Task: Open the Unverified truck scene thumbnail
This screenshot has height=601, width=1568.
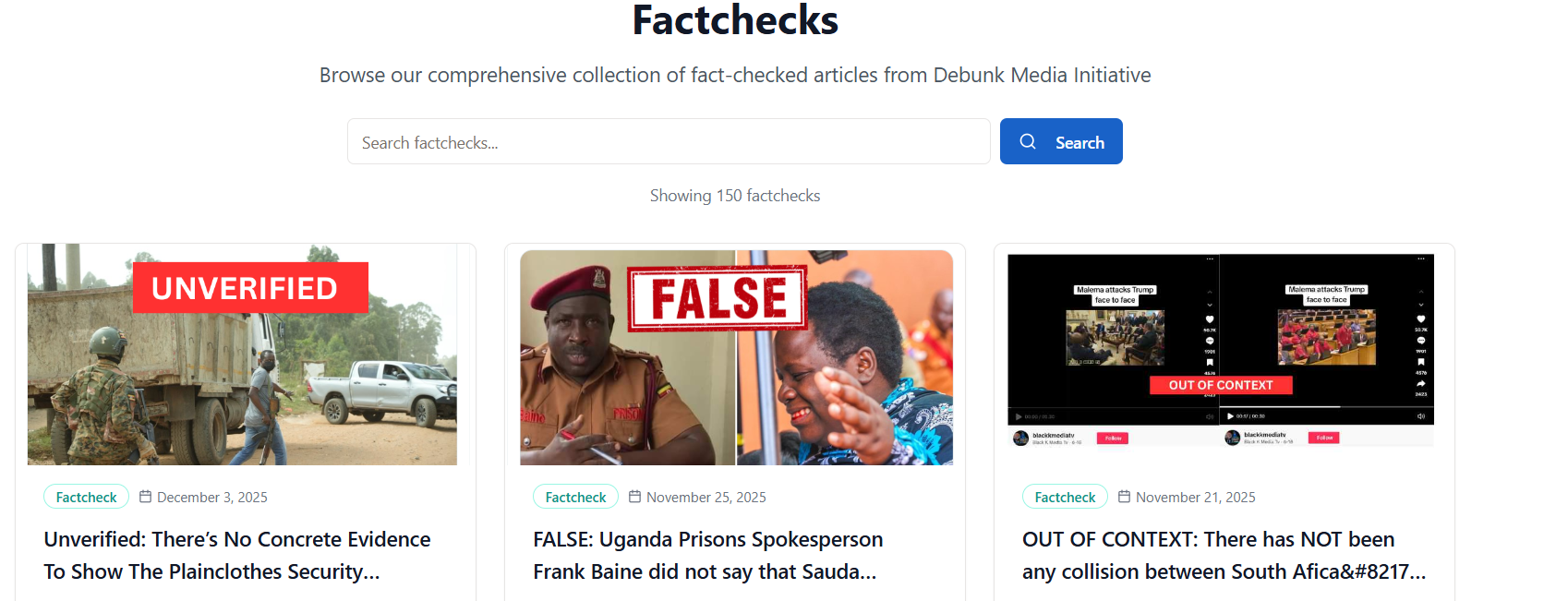Action: pyautogui.click(x=242, y=388)
